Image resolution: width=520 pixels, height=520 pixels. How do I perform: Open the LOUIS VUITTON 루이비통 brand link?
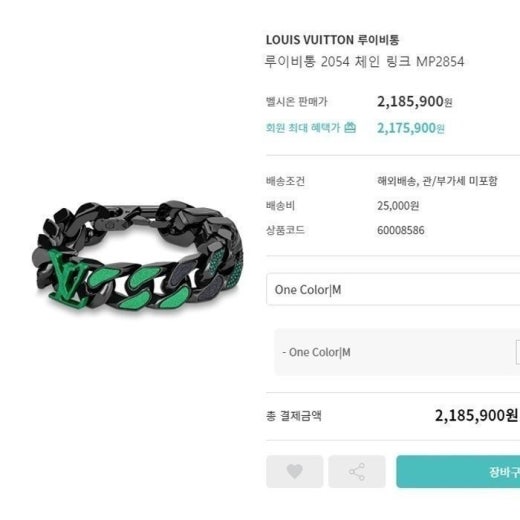332,40
